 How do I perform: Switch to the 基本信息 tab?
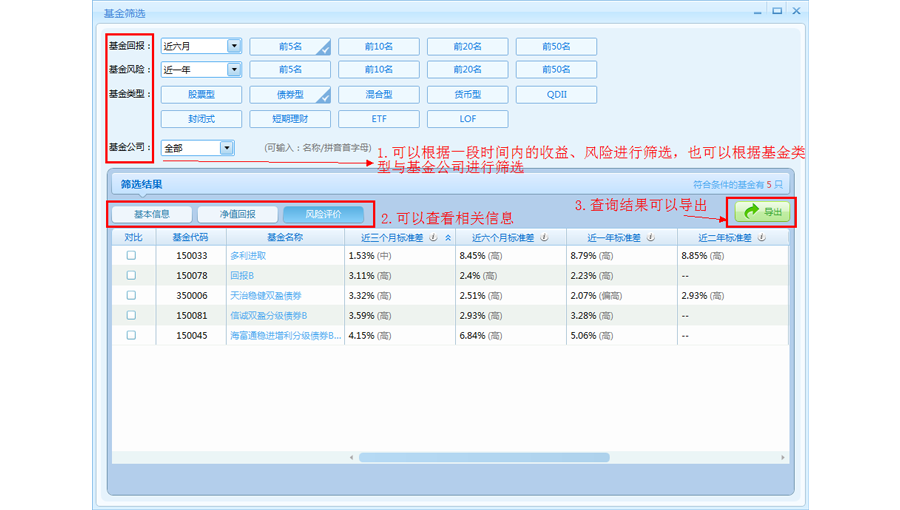[152, 215]
